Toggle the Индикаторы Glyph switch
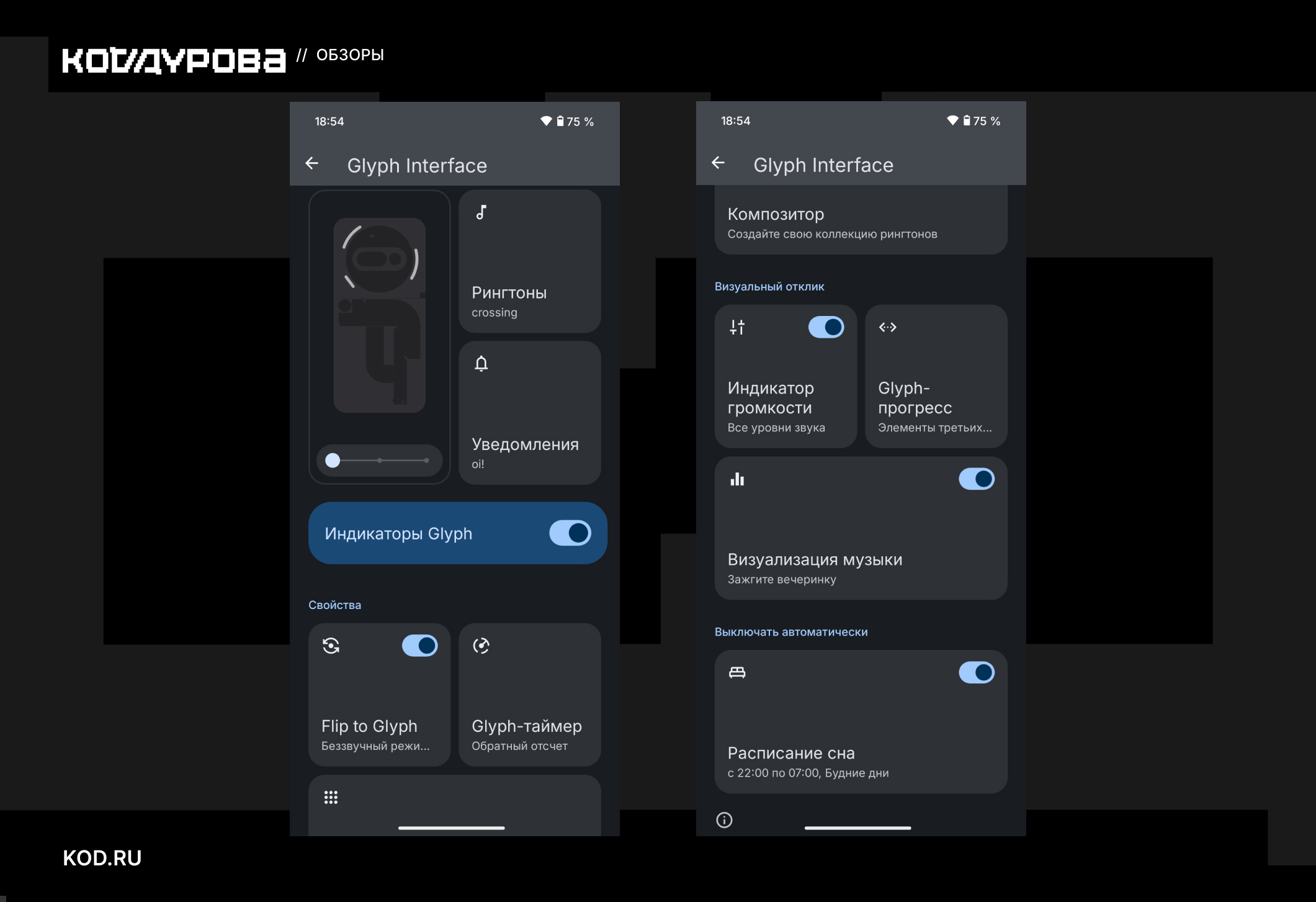 pyautogui.click(x=570, y=533)
